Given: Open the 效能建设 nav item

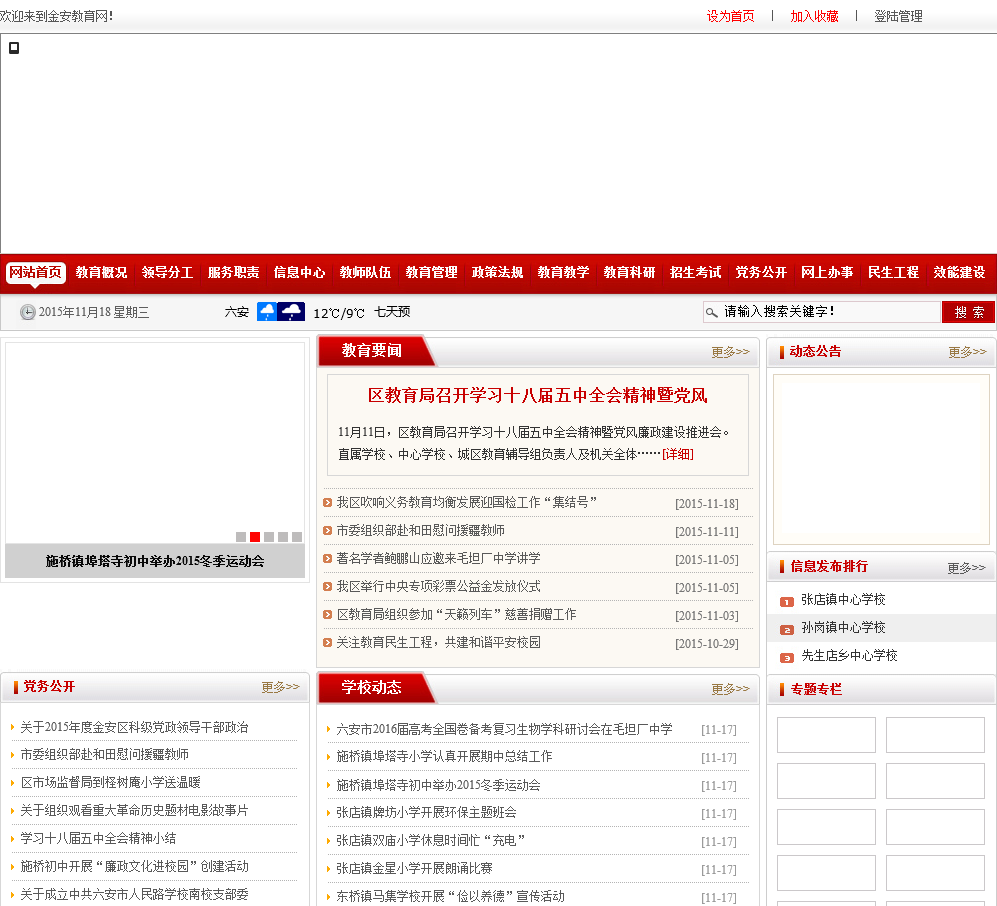Looking at the screenshot, I should [959, 273].
